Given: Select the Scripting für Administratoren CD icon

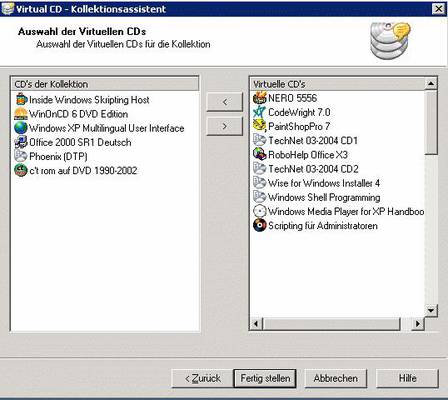Looking at the screenshot, I should (259, 226).
